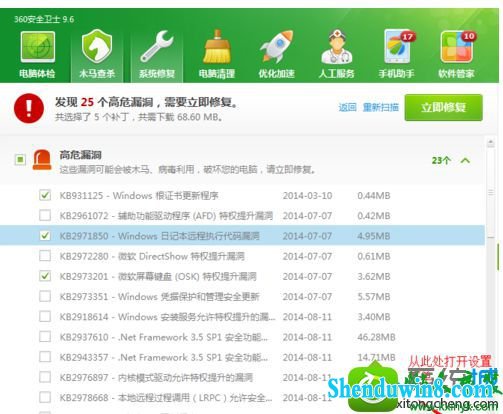The image size is (503, 414).
Task: Check KB2978668 LRPC patch checkbox
Action: pos(45,397)
